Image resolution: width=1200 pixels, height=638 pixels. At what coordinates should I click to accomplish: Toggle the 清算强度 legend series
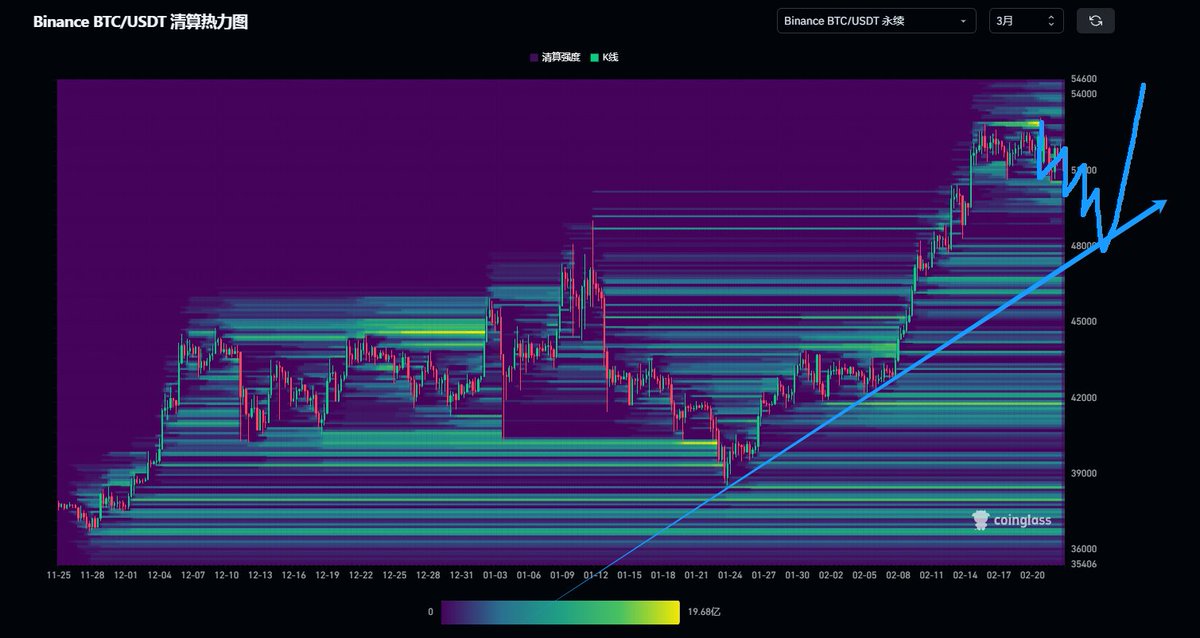[555, 58]
